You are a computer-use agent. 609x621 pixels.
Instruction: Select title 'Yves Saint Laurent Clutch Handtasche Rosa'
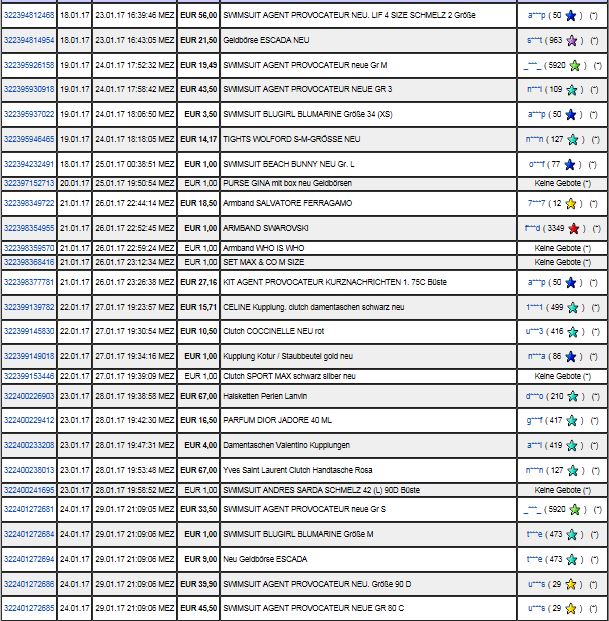297,470
